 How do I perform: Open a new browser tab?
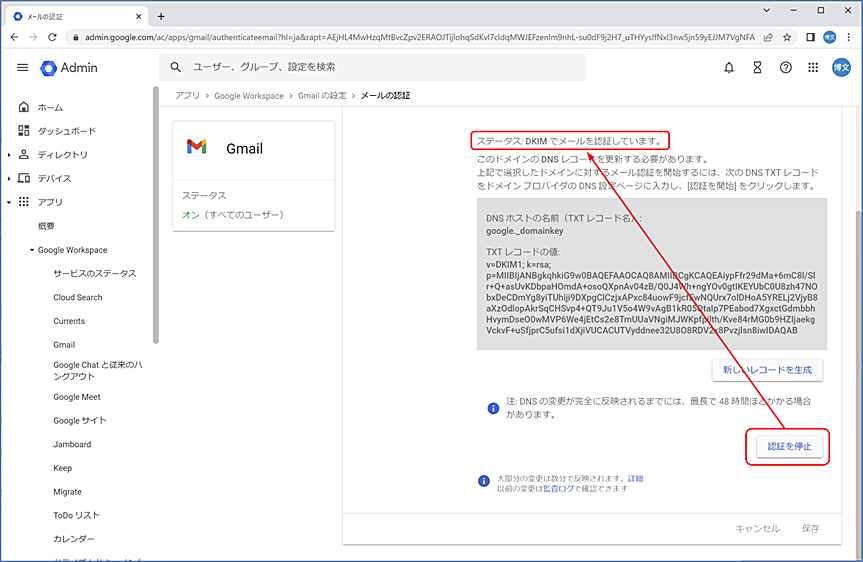(x=161, y=17)
